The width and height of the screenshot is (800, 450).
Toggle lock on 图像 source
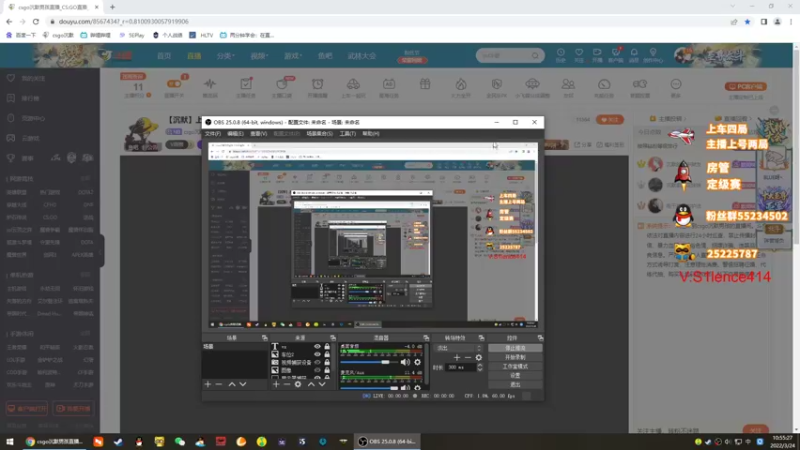(327, 370)
